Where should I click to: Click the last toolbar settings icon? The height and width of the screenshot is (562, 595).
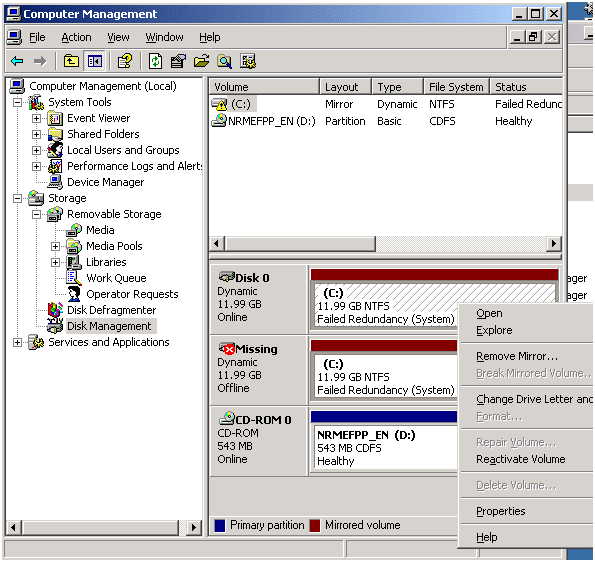248,61
